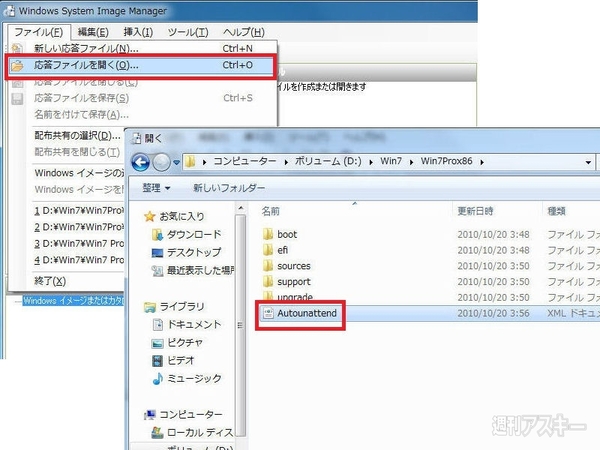The height and width of the screenshot is (450, 600).
Task: Select the support folder icon
Action: pos(268,281)
